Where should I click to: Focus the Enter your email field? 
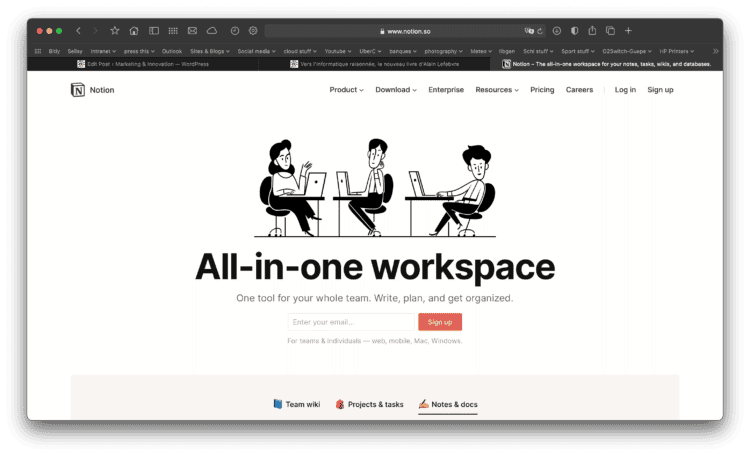coord(351,322)
